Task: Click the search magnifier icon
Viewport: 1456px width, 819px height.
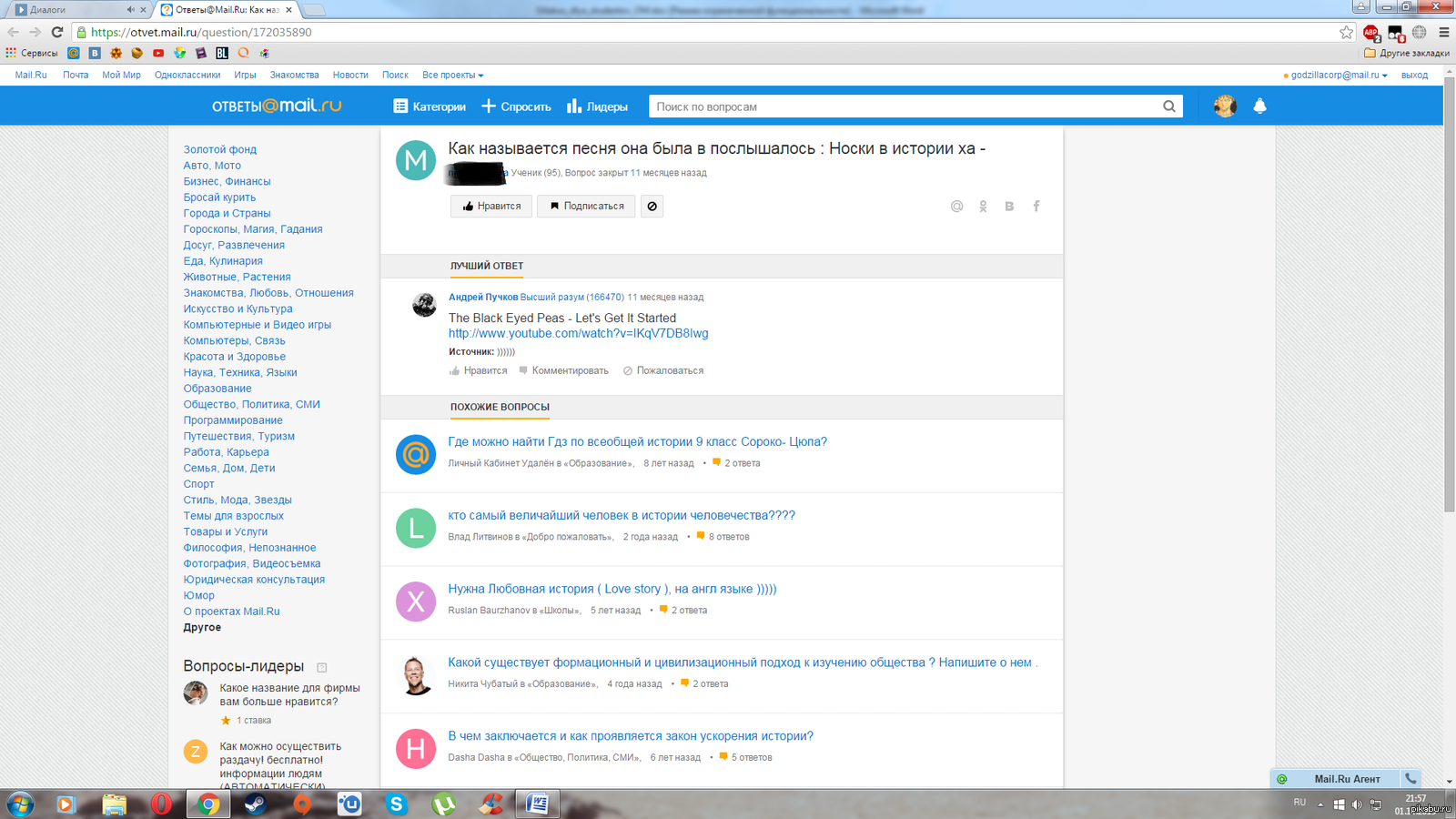Action: pyautogui.click(x=1168, y=106)
